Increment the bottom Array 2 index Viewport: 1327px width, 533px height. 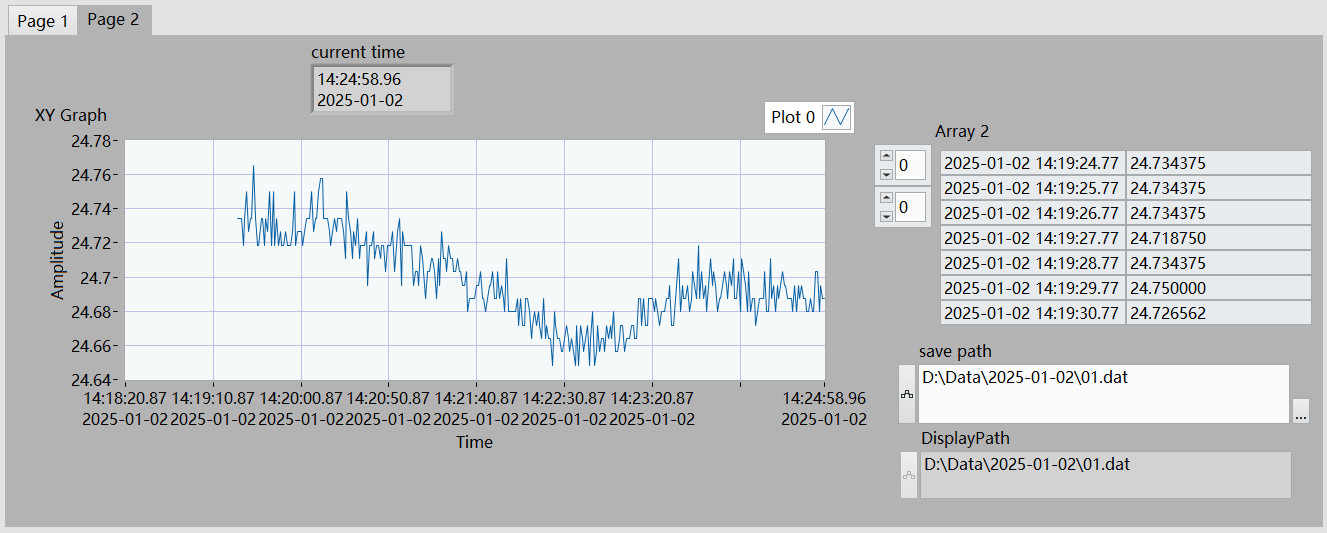pyautogui.click(x=885, y=198)
